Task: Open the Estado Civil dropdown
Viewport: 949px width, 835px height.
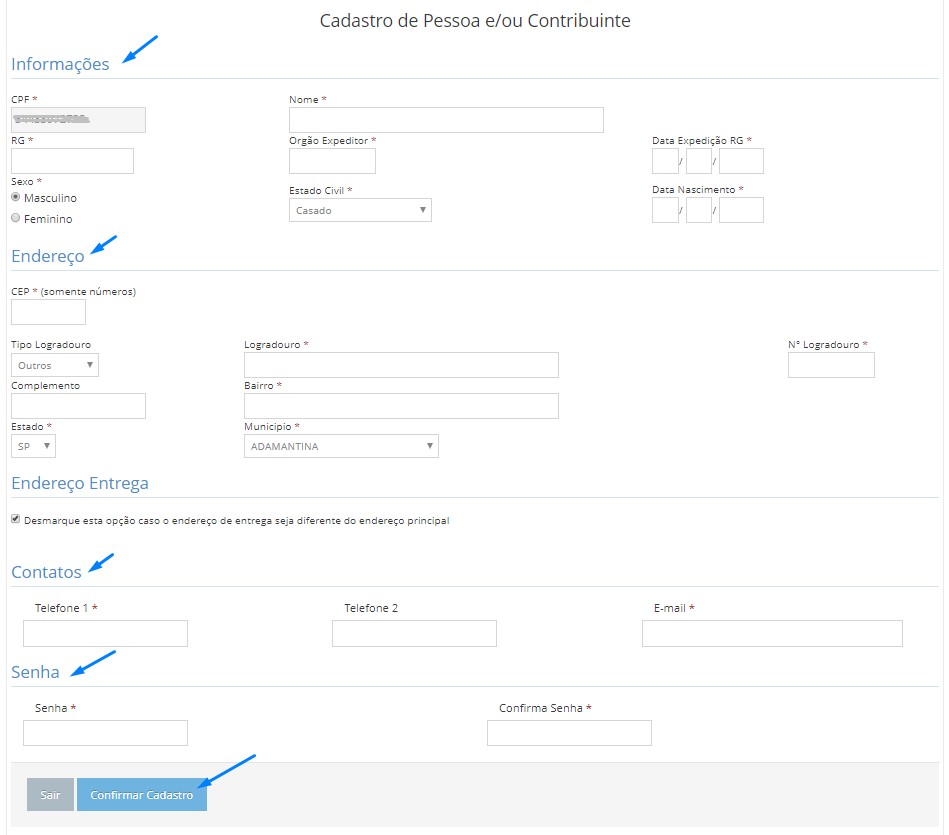Action: pos(360,210)
